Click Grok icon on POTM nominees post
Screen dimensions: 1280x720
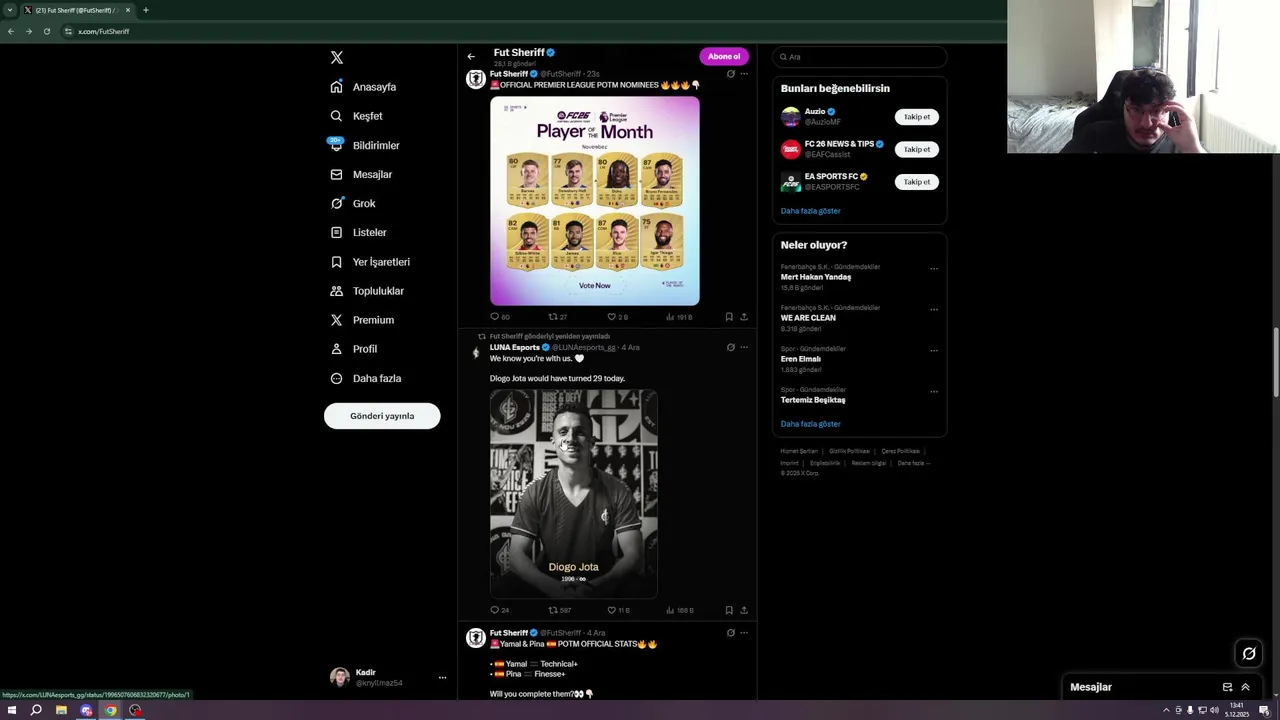coord(730,74)
